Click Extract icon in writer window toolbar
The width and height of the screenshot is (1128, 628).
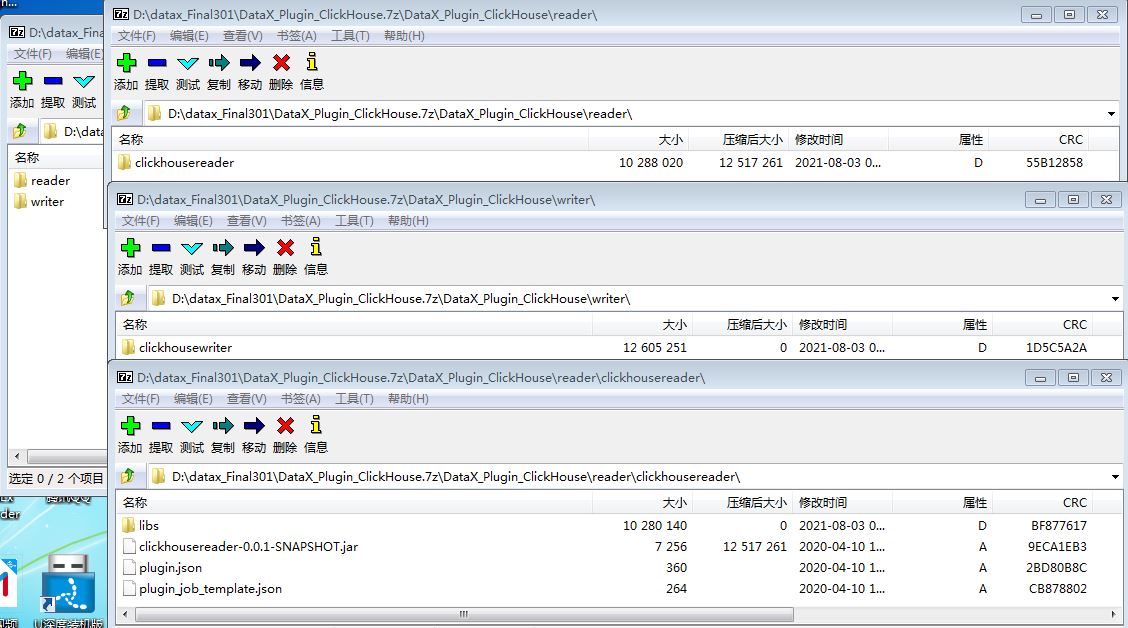tap(161, 247)
